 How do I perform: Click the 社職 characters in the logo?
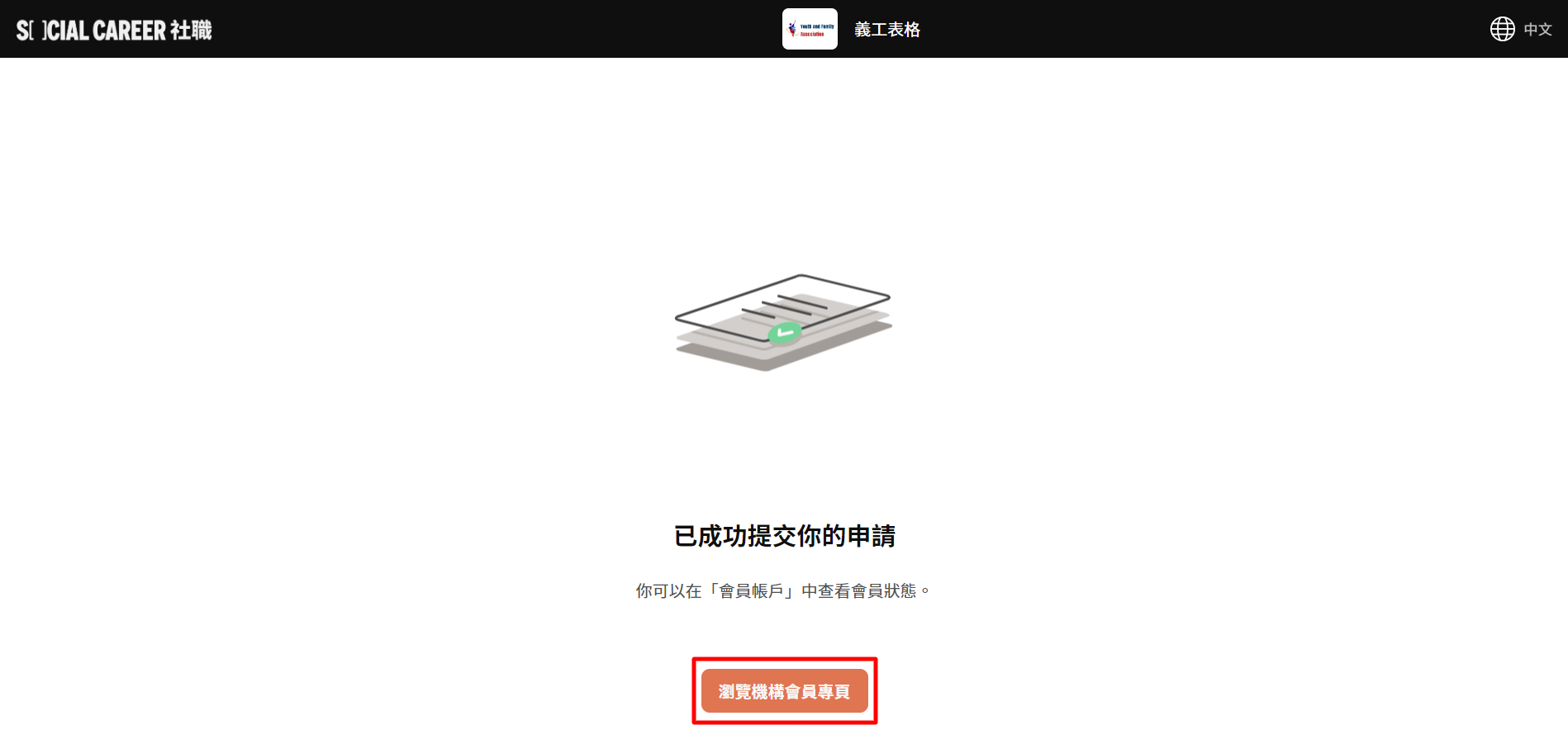[191, 30]
